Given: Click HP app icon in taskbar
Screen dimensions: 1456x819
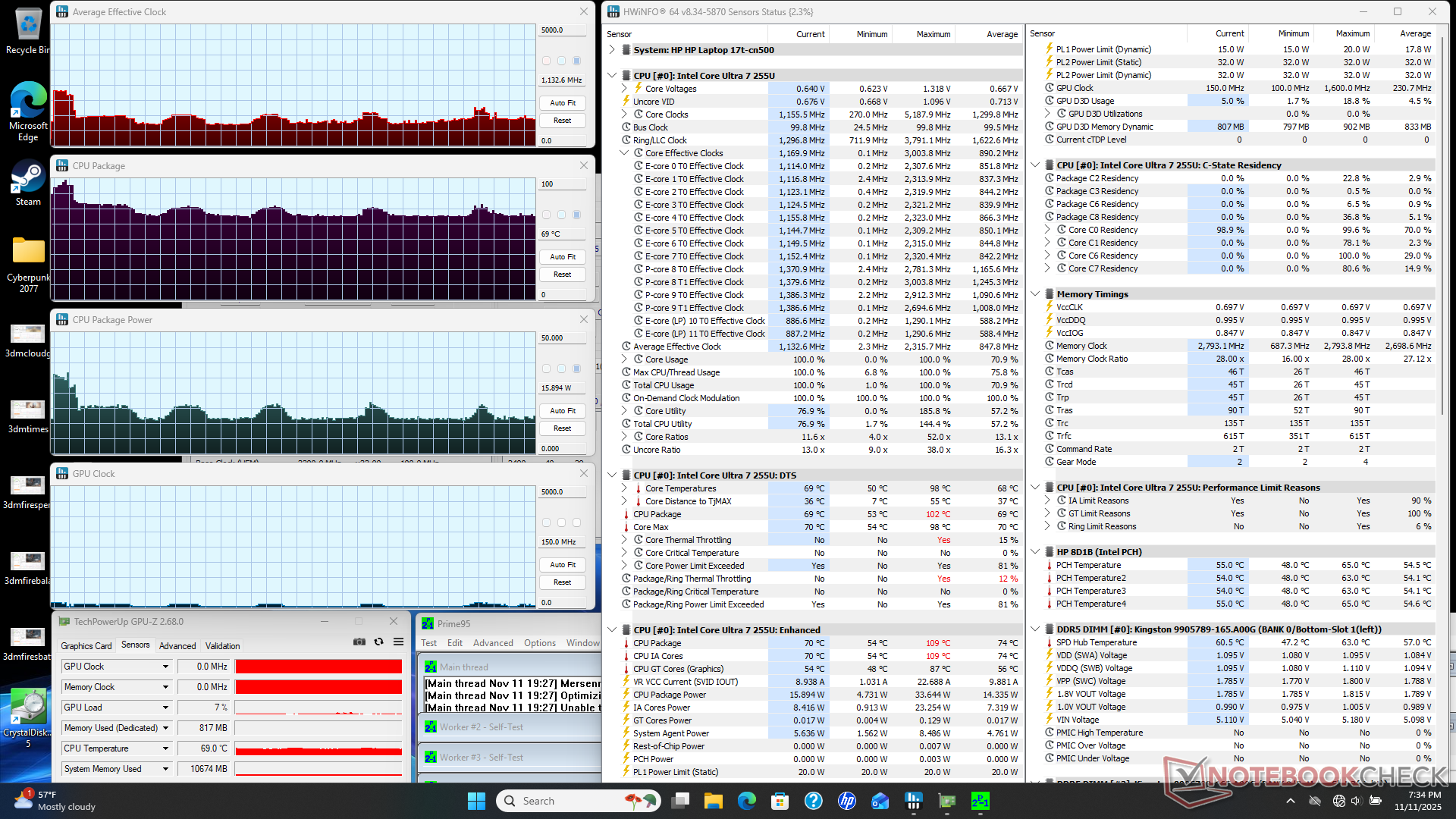Looking at the screenshot, I should [847, 801].
